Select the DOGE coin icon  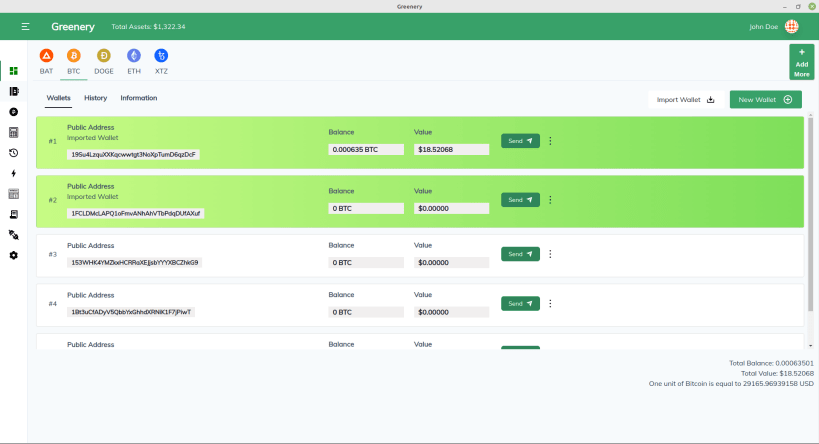[x=103, y=55]
